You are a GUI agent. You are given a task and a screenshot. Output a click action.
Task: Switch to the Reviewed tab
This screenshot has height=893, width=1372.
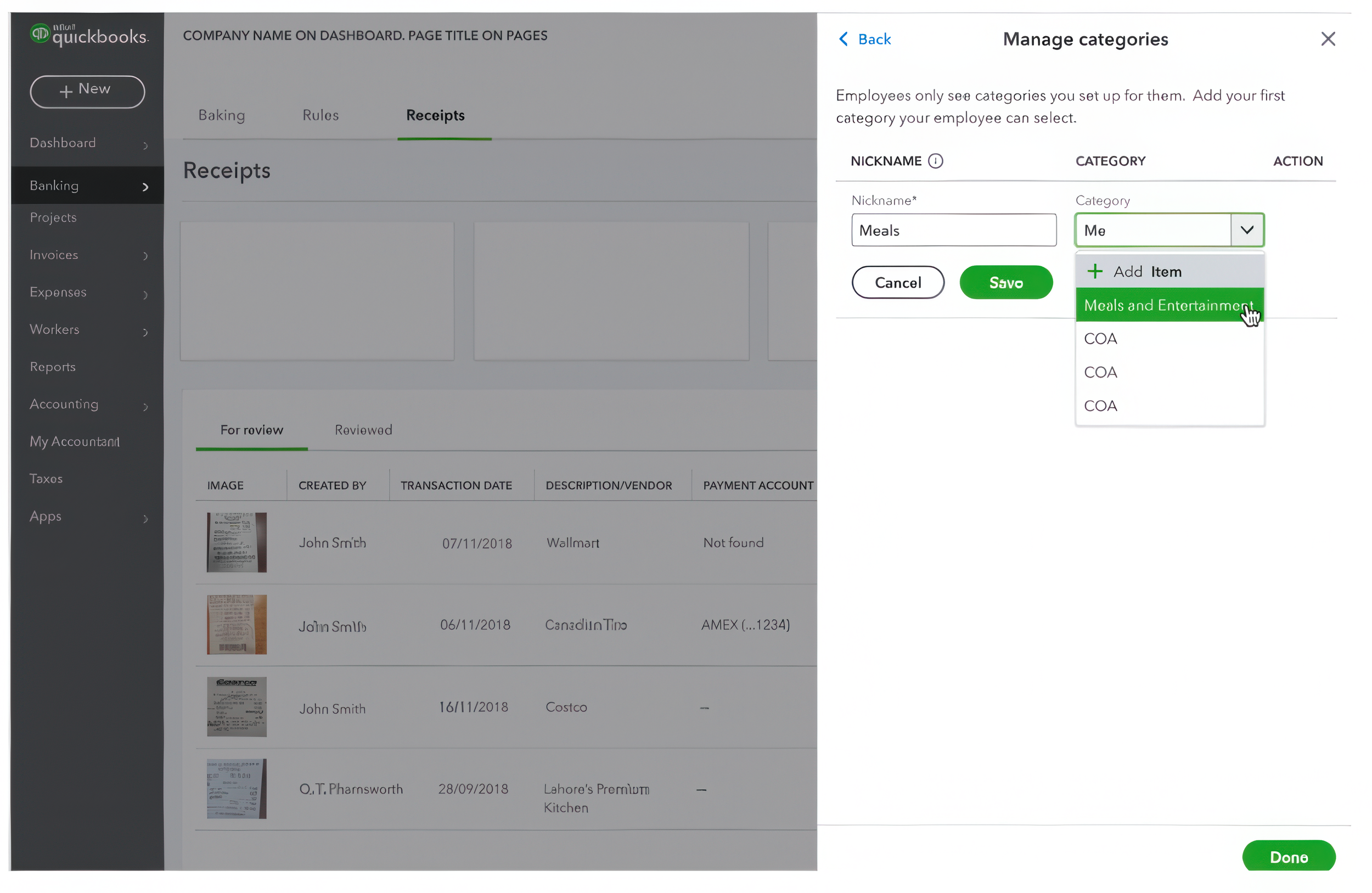[363, 430]
